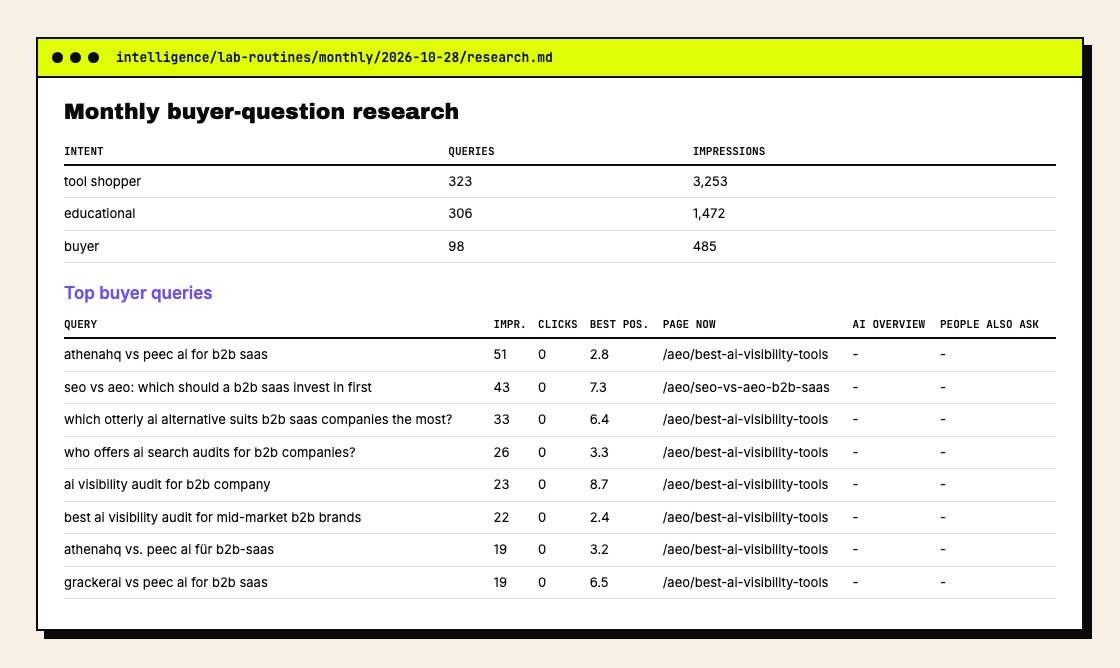Click people also ask dash in seo vs aeo row
1120x668 pixels.
943,387
